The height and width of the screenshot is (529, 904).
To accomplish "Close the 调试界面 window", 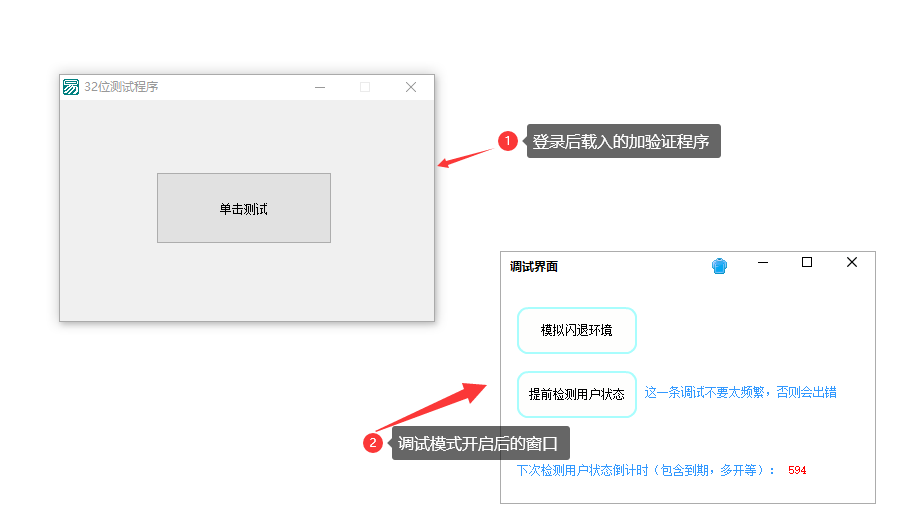I will (x=852, y=263).
